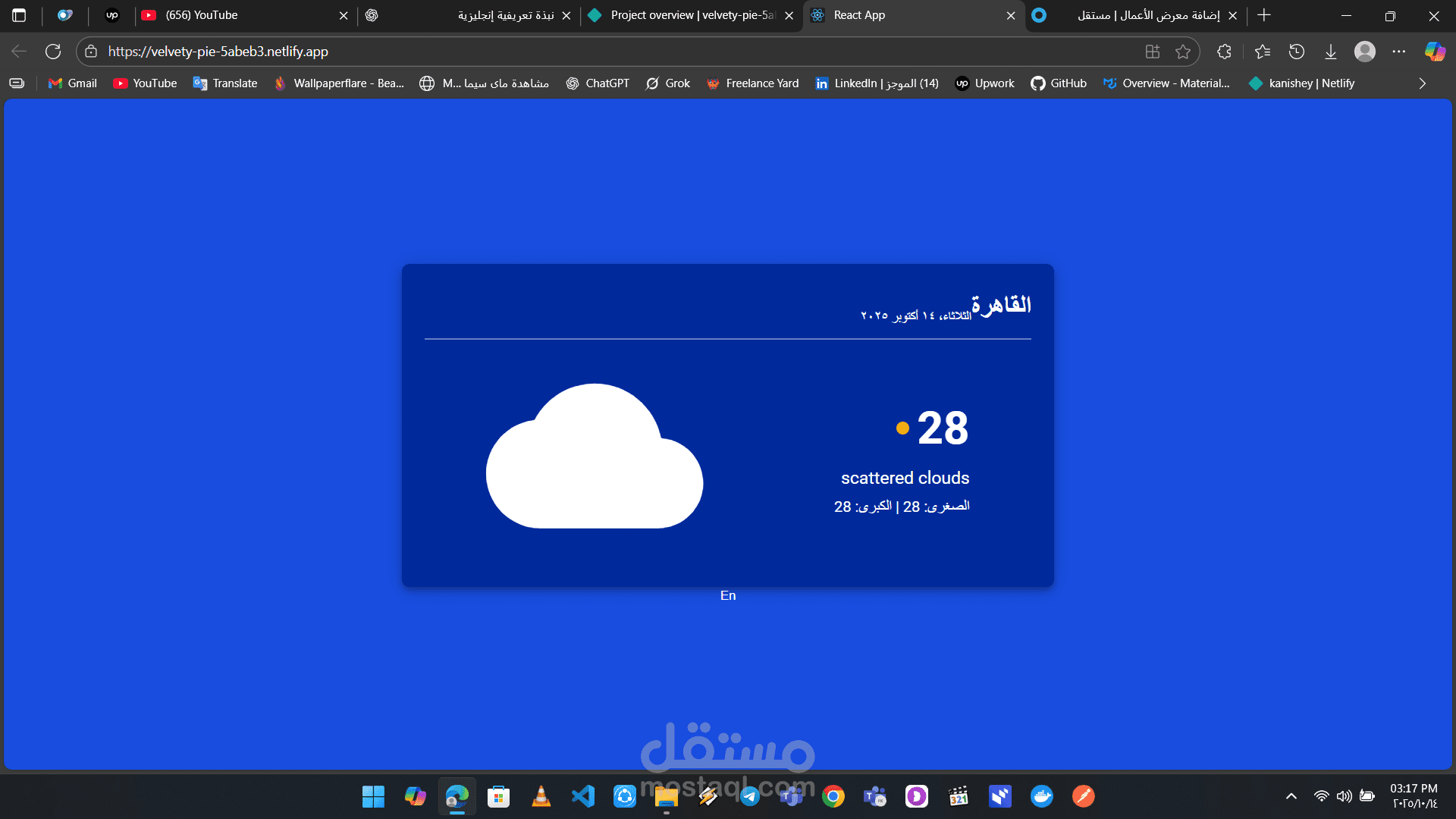Open VLC media player from the taskbar
The height and width of the screenshot is (819, 1456).
coord(541,796)
